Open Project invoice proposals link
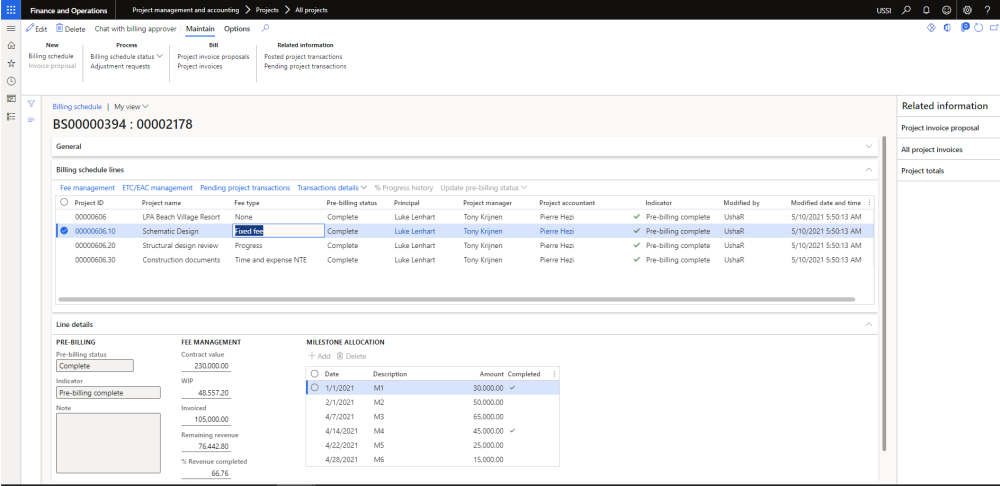Screen dimensions: 1000x486 click(x=213, y=57)
